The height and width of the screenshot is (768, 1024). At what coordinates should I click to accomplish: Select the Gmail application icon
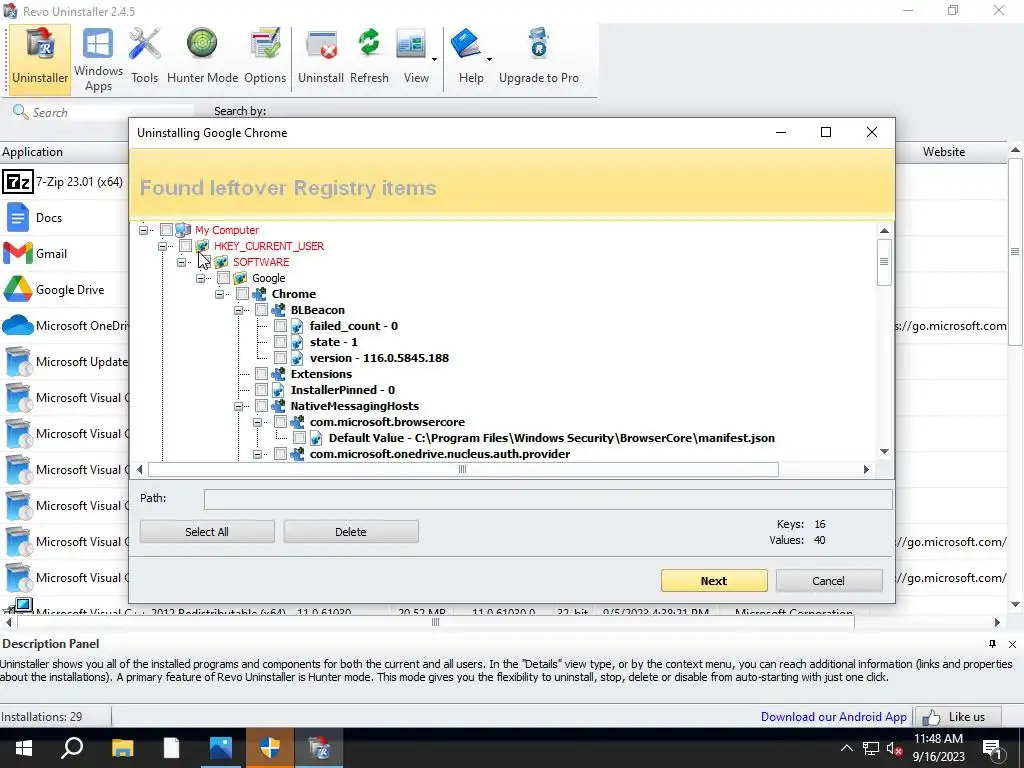click(x=18, y=253)
